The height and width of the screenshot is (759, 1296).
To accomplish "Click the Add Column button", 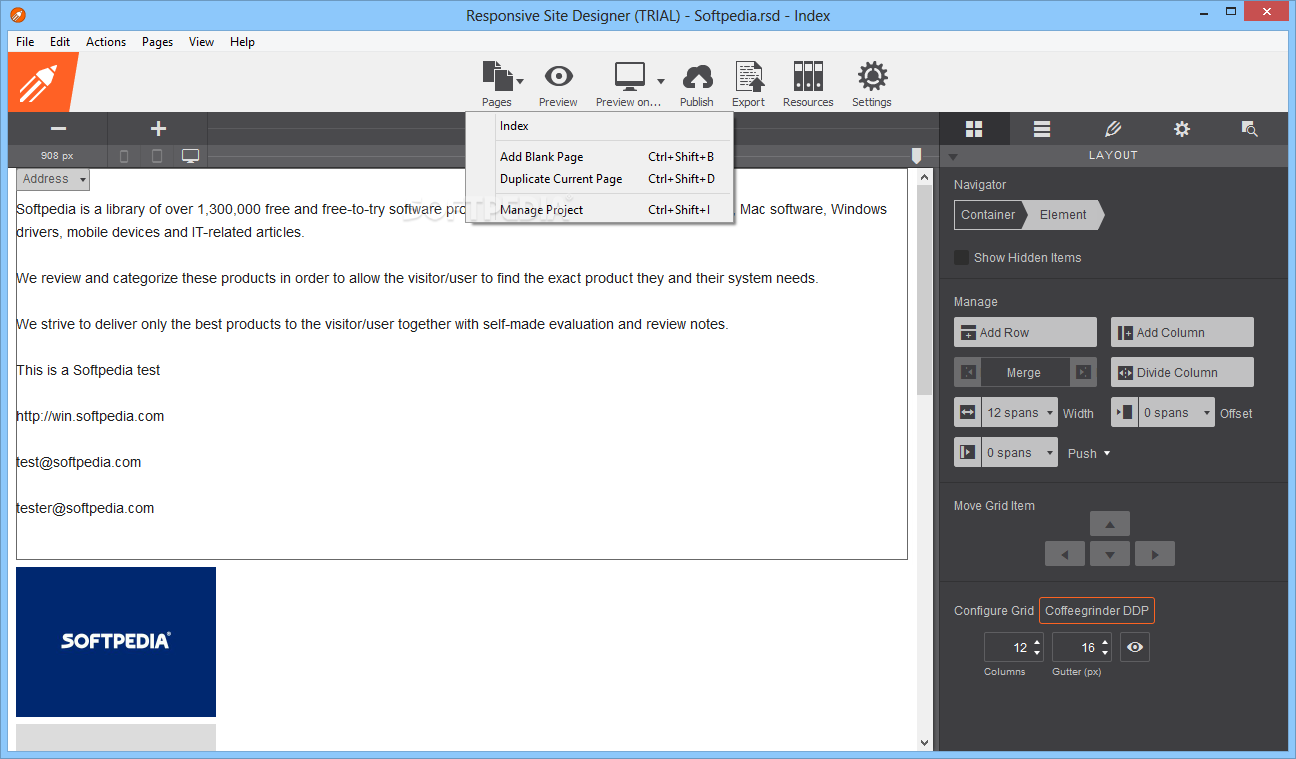I will pyautogui.click(x=1182, y=332).
